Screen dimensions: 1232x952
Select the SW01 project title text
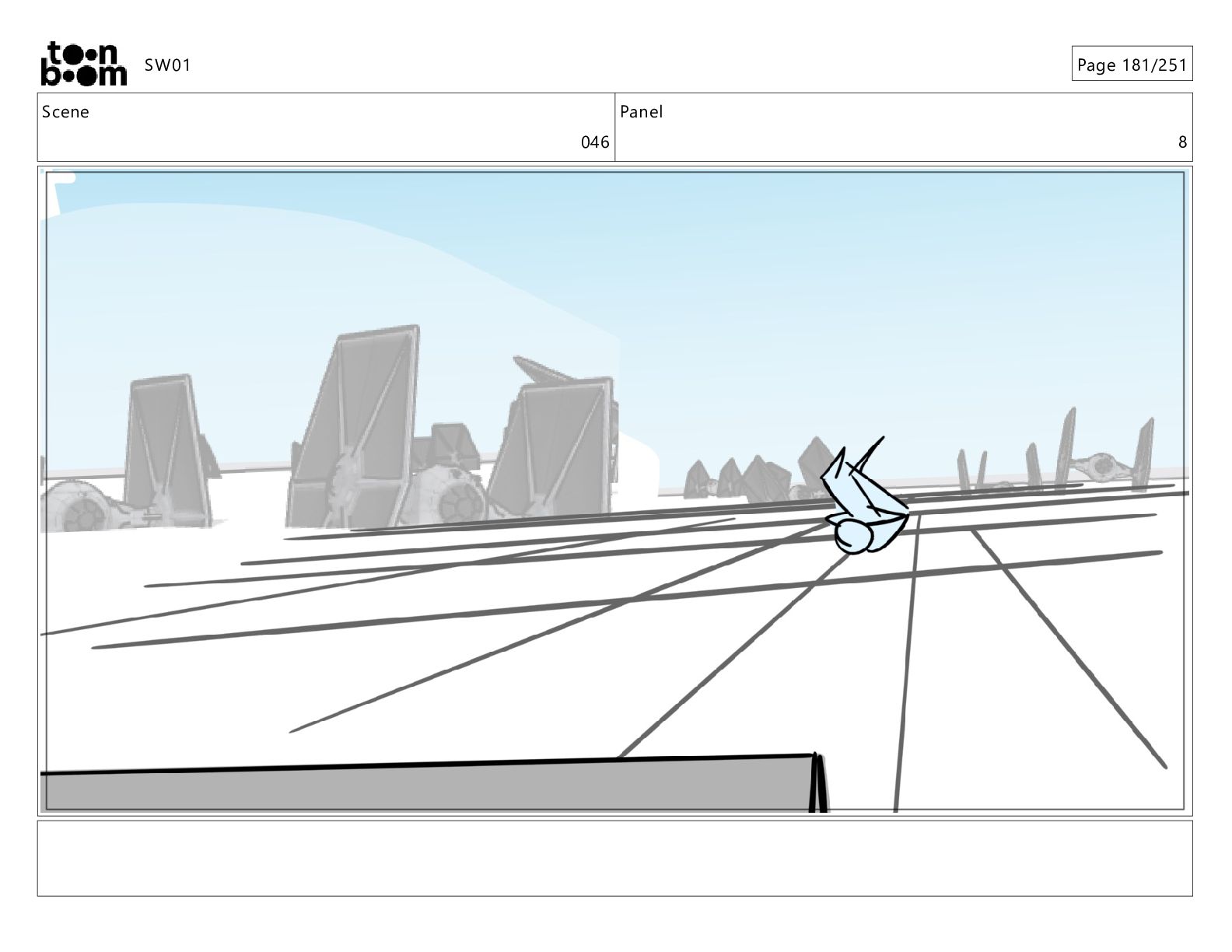(x=167, y=65)
